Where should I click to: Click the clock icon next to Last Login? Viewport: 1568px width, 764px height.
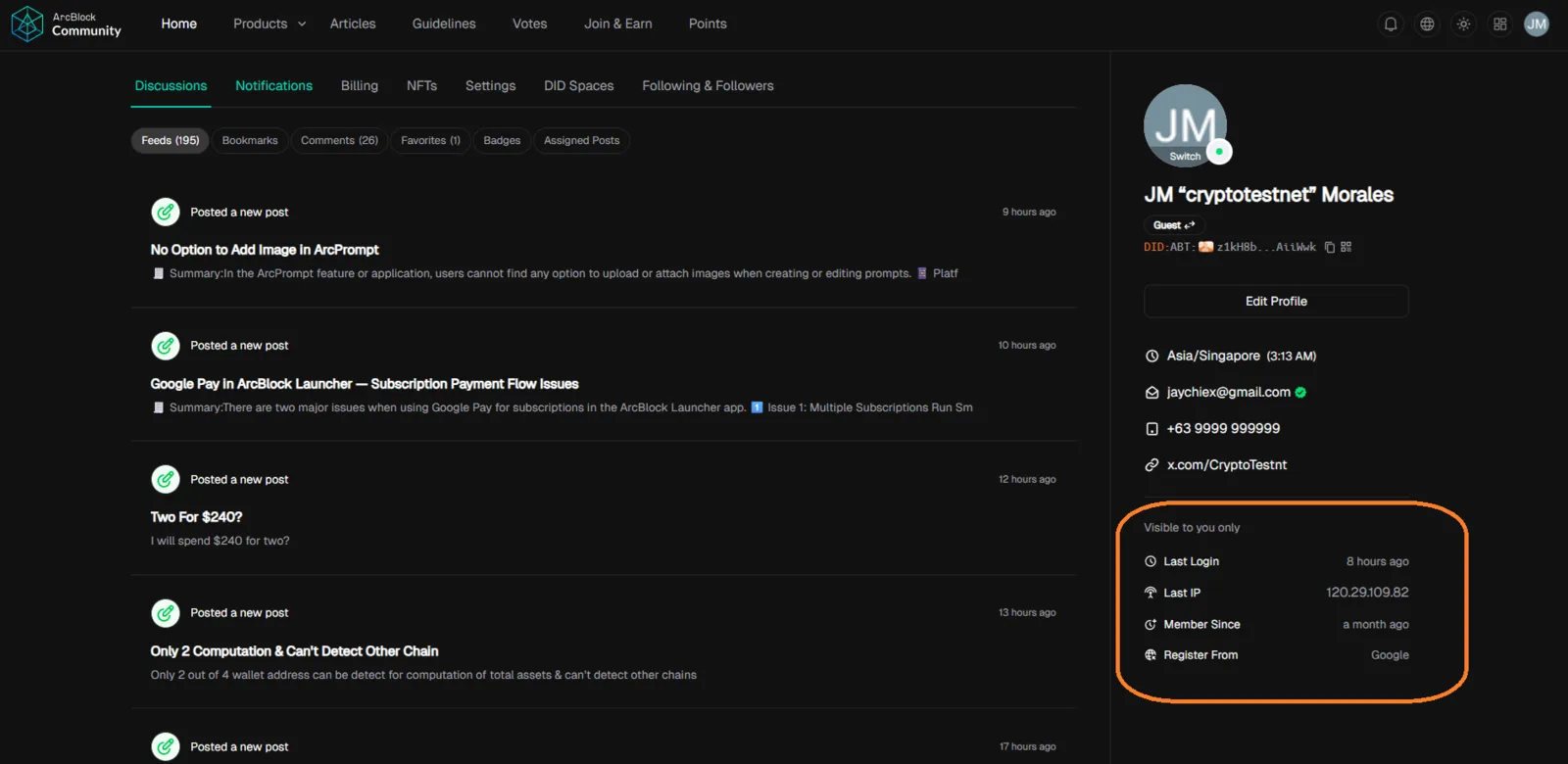pyautogui.click(x=1151, y=561)
